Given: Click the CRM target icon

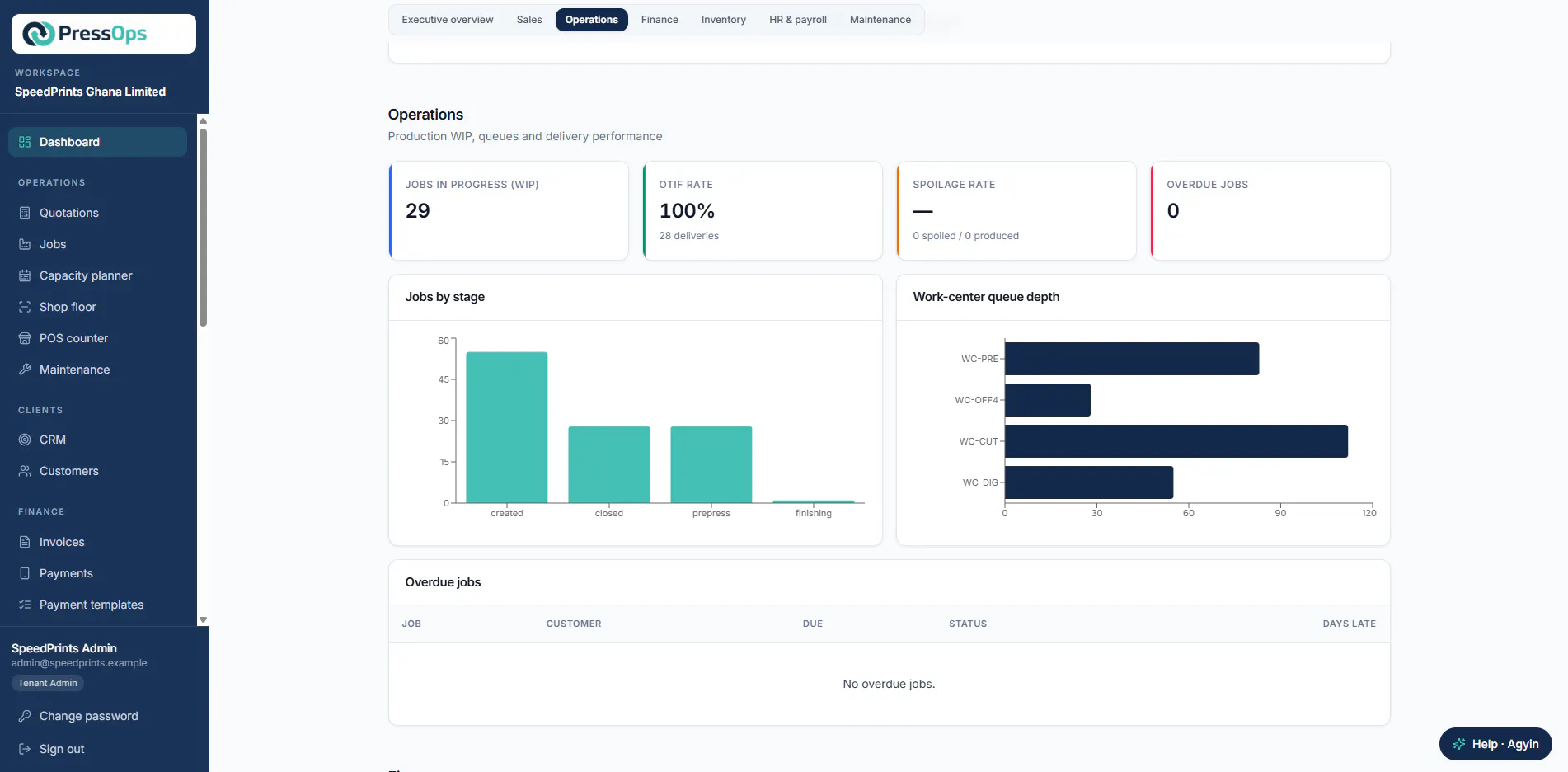Looking at the screenshot, I should coord(25,440).
